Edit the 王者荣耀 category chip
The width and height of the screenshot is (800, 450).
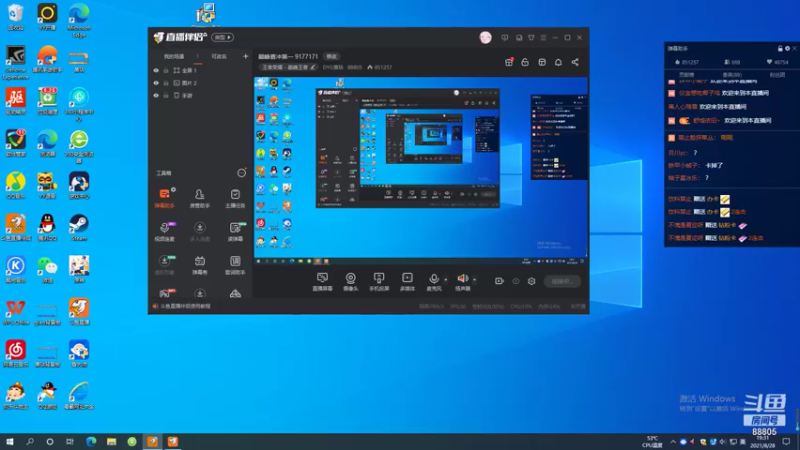click(x=288, y=67)
